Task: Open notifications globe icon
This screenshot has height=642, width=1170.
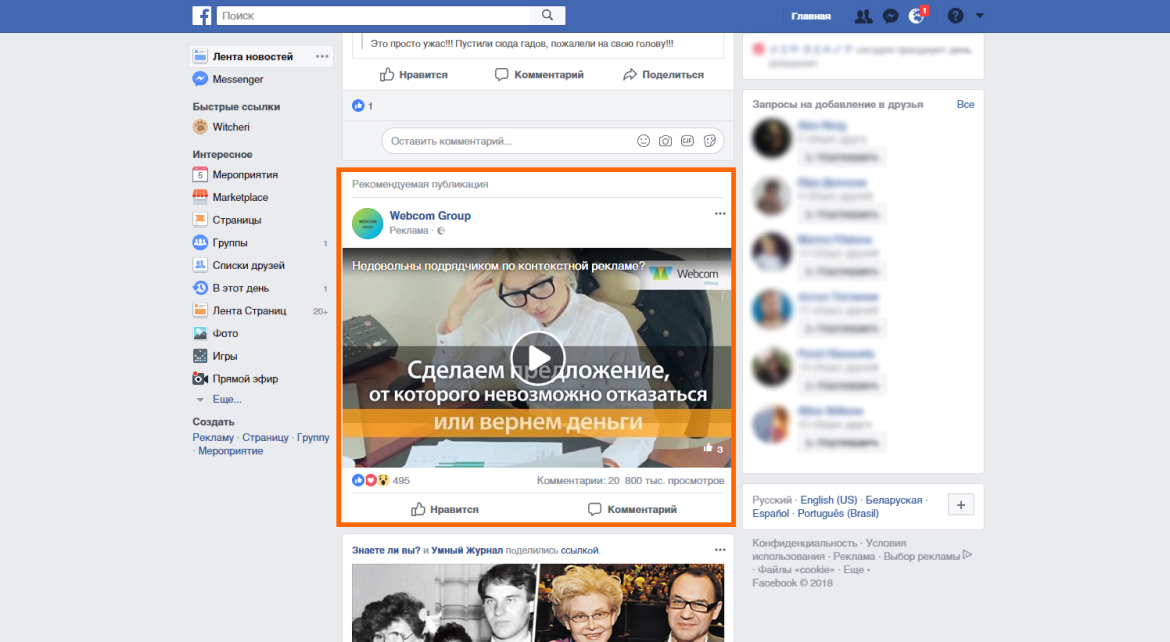Action: 916,16
